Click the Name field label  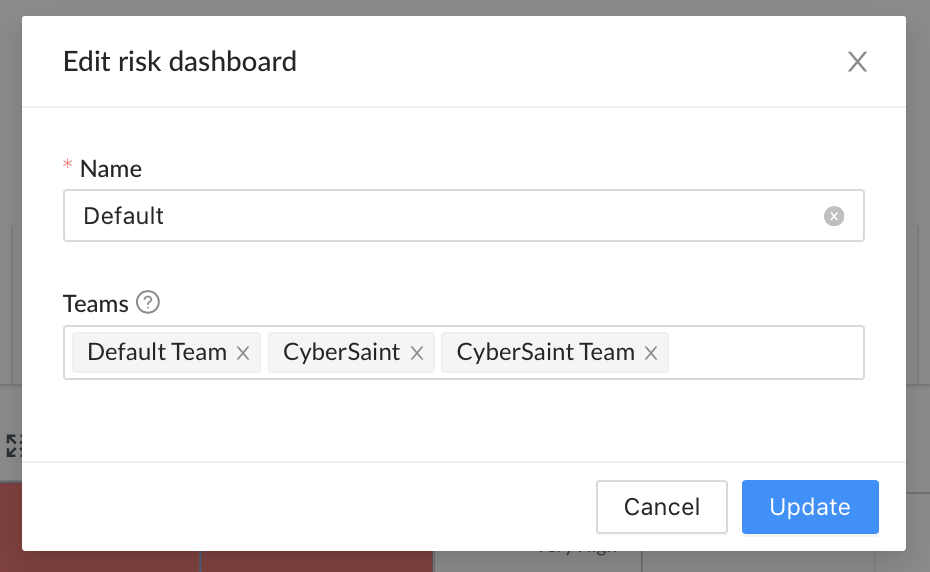111,169
